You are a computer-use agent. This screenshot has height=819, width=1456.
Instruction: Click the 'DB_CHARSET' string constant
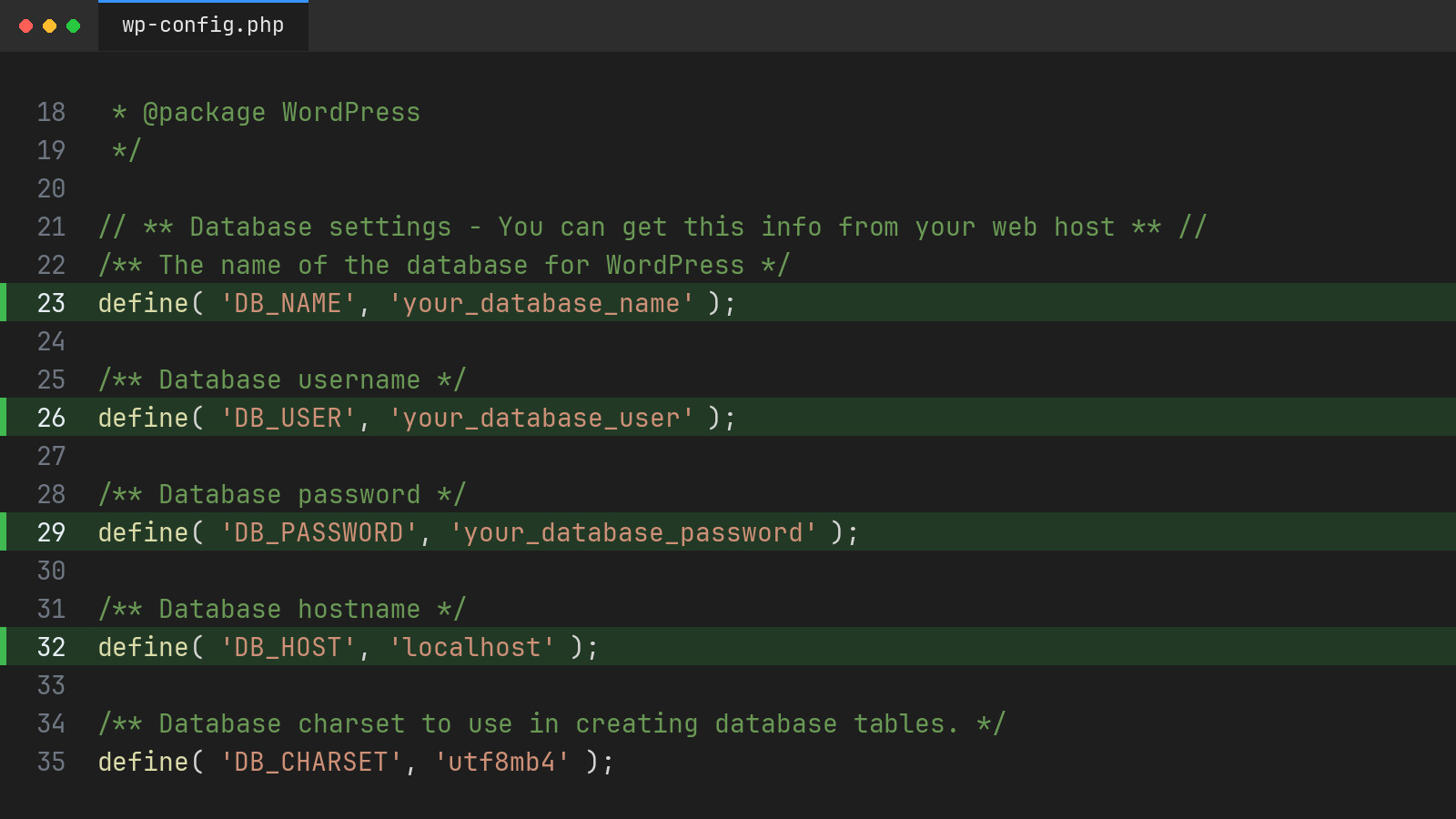tap(311, 762)
